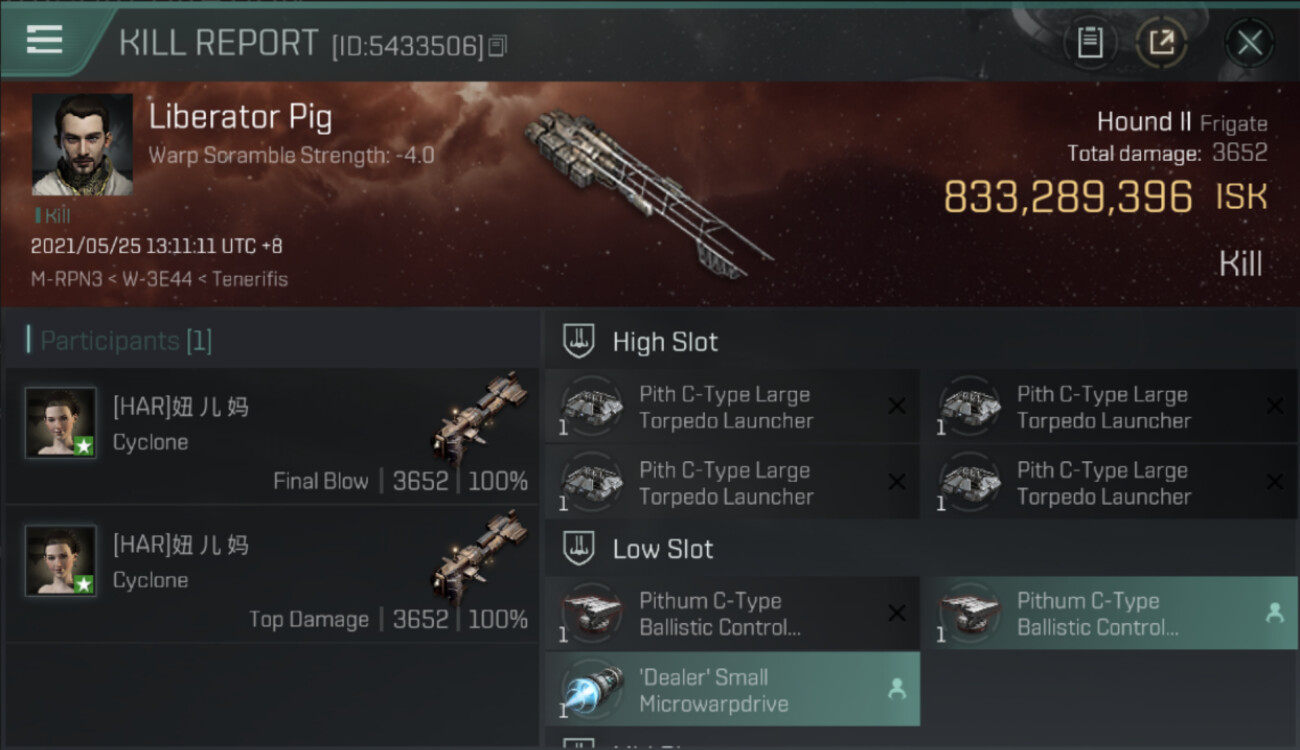This screenshot has height=750, width=1300.
Task: Share kill report via export icon
Action: click(x=1161, y=43)
